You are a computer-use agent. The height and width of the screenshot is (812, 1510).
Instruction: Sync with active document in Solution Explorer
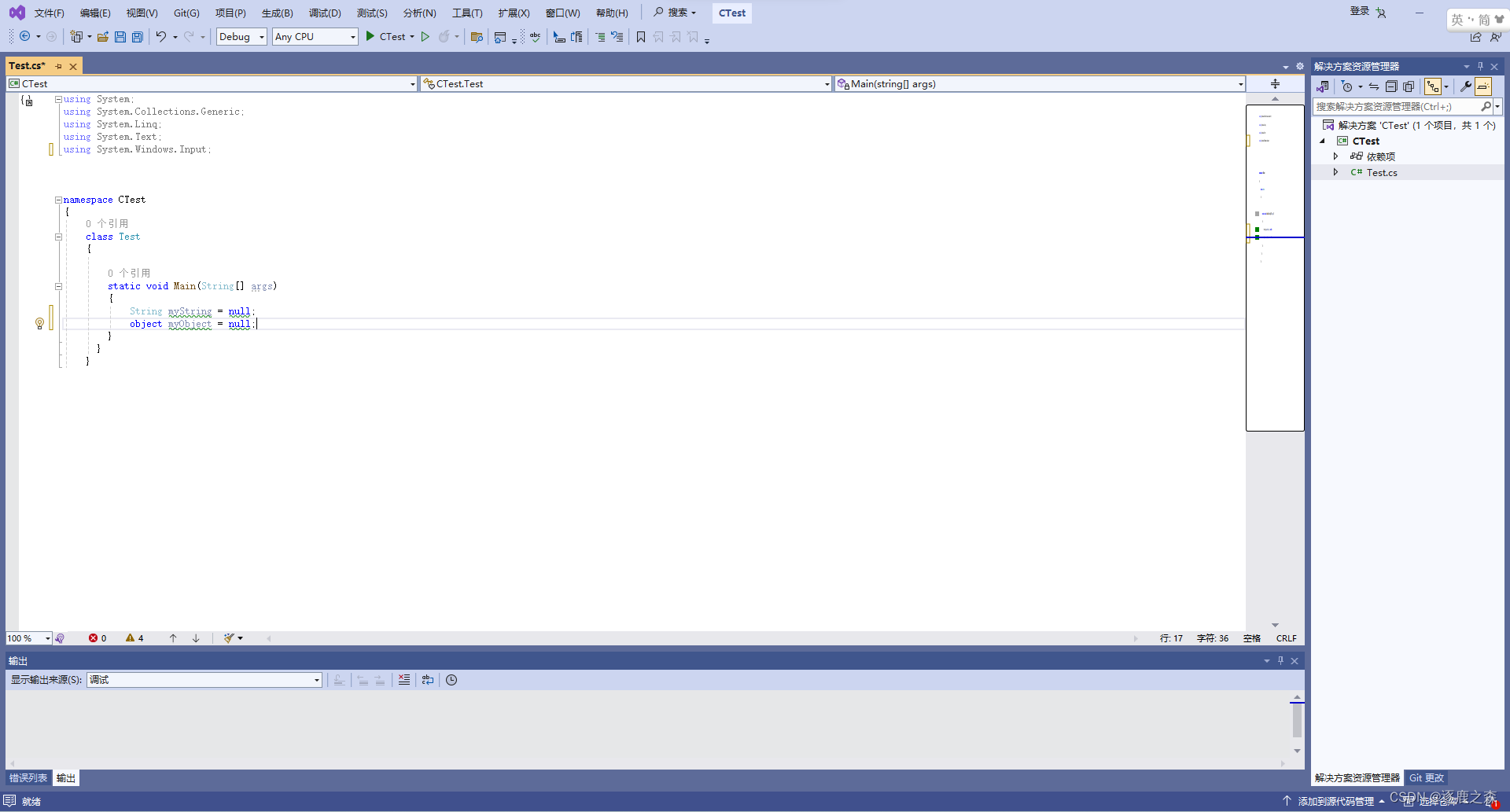point(1374,86)
